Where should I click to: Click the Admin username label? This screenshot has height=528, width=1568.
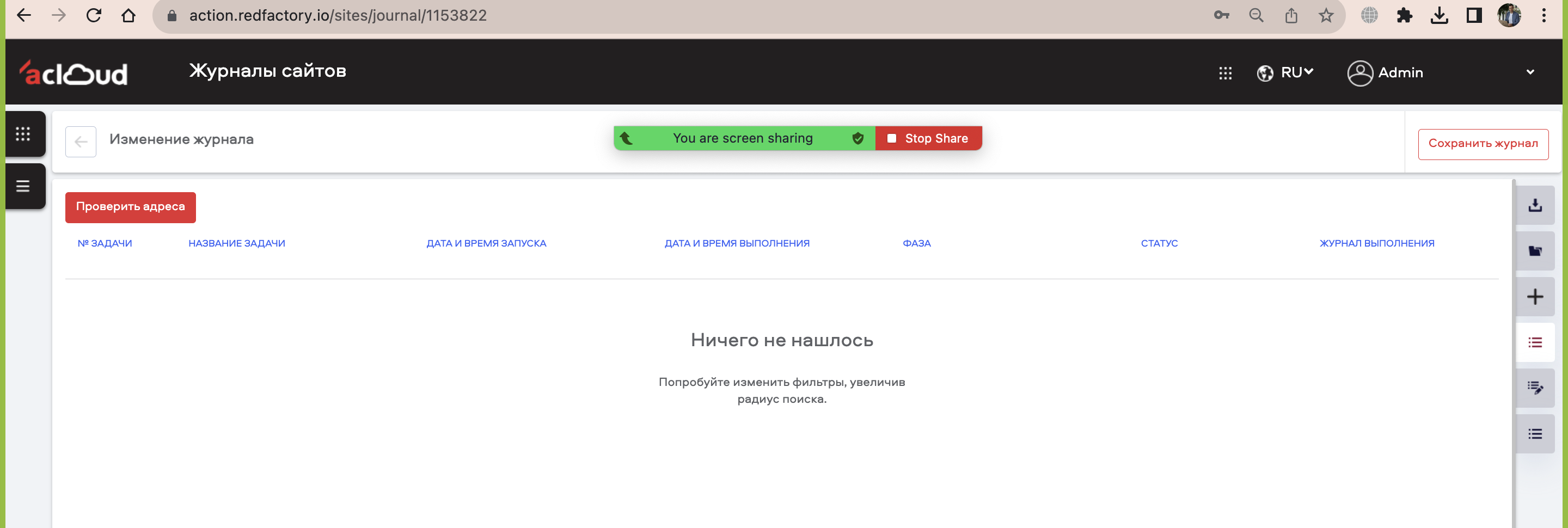pyautogui.click(x=1401, y=72)
